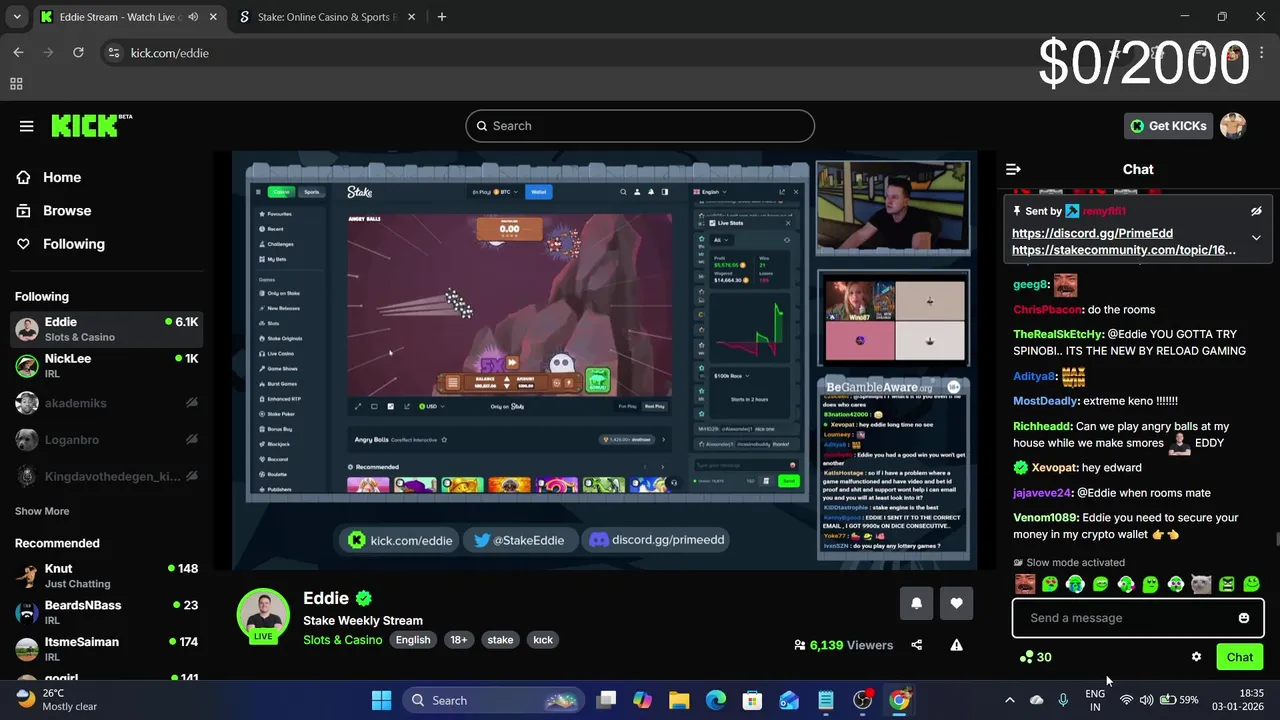Image resolution: width=1280 pixels, height=720 pixels.
Task: Open the stakecommunity.com pinned link
Action: [1123, 250]
